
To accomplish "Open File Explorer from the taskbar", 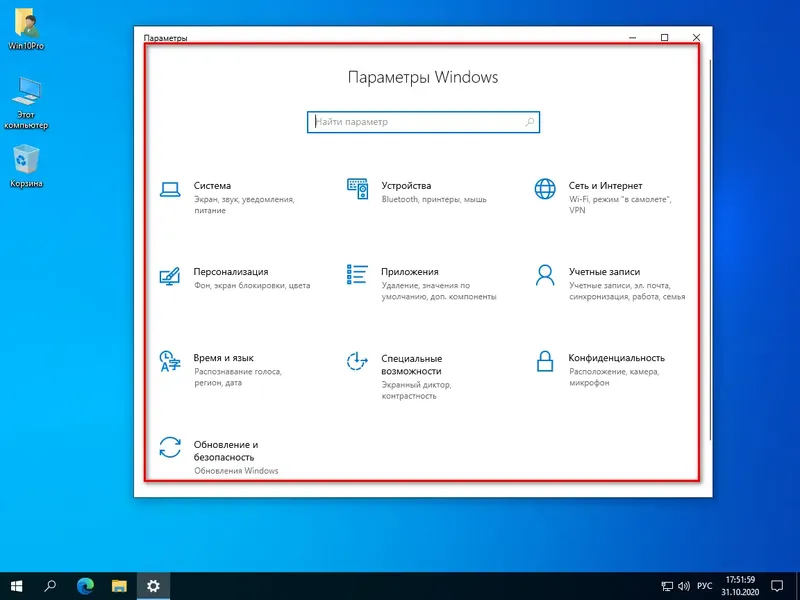I will pyautogui.click(x=119, y=586).
